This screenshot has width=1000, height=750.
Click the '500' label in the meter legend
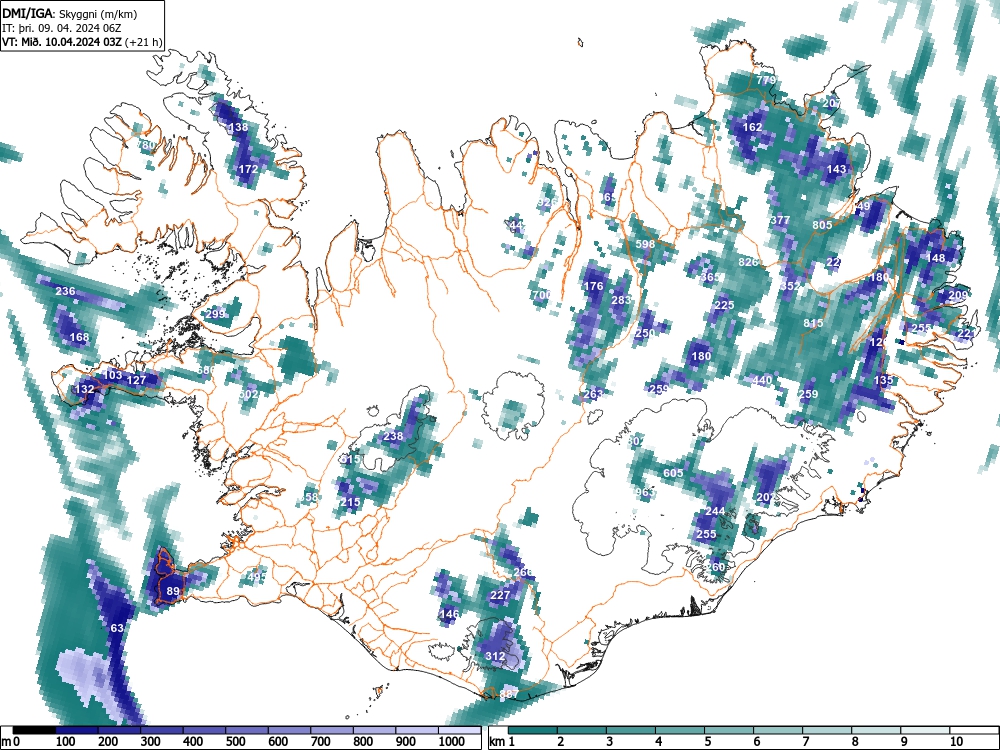pyautogui.click(x=235, y=742)
